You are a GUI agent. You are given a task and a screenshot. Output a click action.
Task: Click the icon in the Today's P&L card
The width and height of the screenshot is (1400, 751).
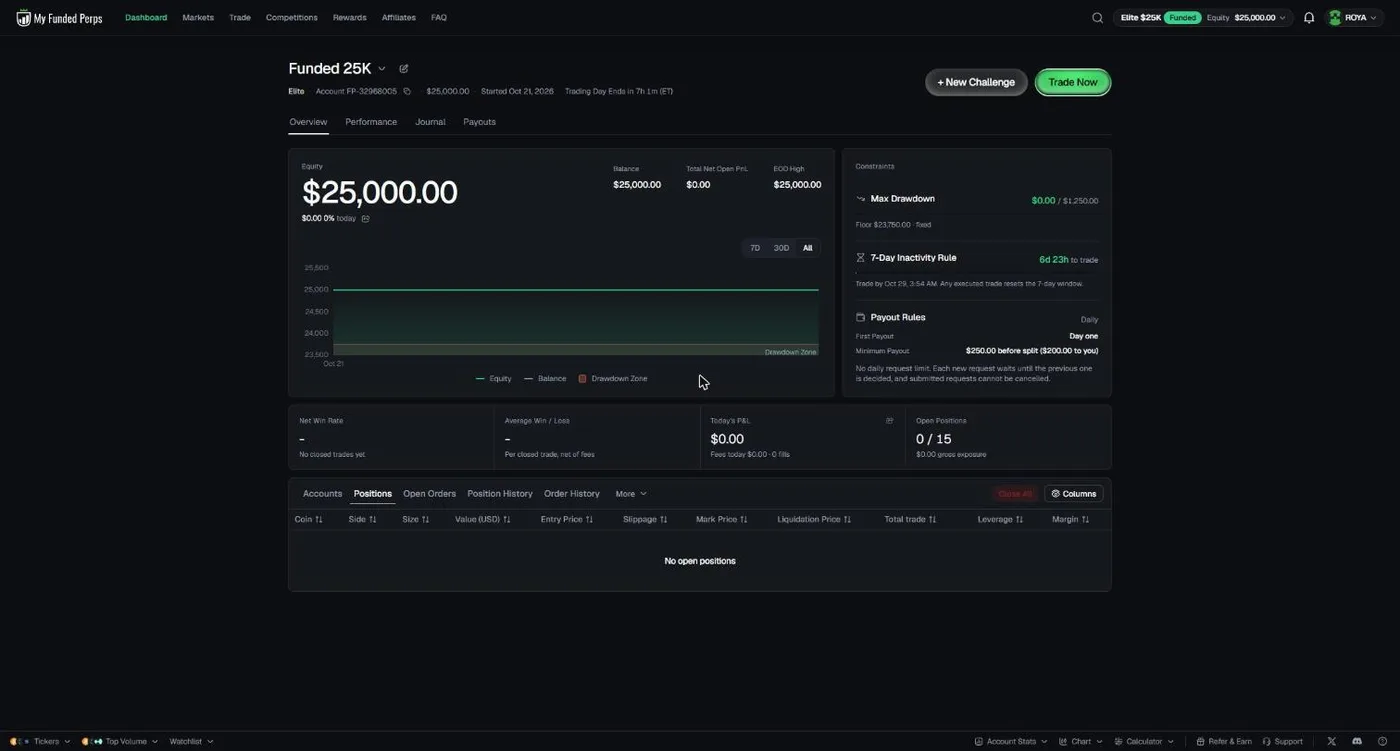(x=890, y=421)
